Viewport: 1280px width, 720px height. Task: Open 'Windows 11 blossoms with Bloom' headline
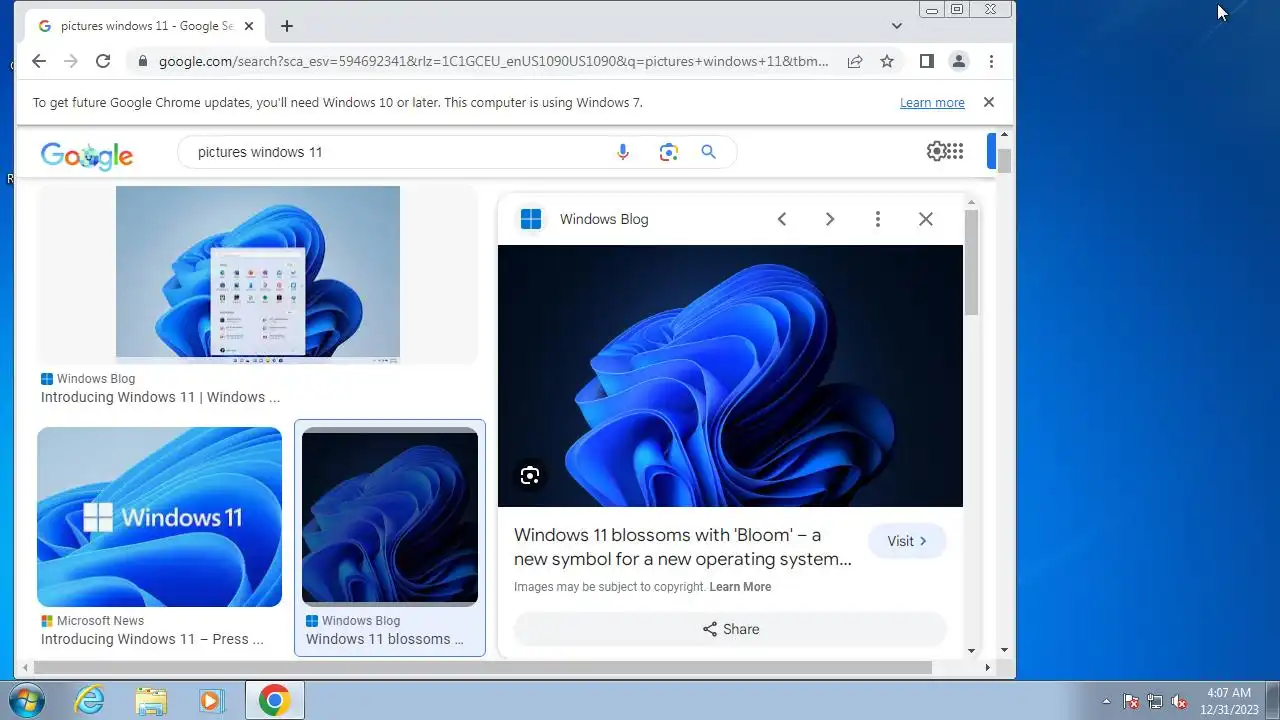point(683,547)
